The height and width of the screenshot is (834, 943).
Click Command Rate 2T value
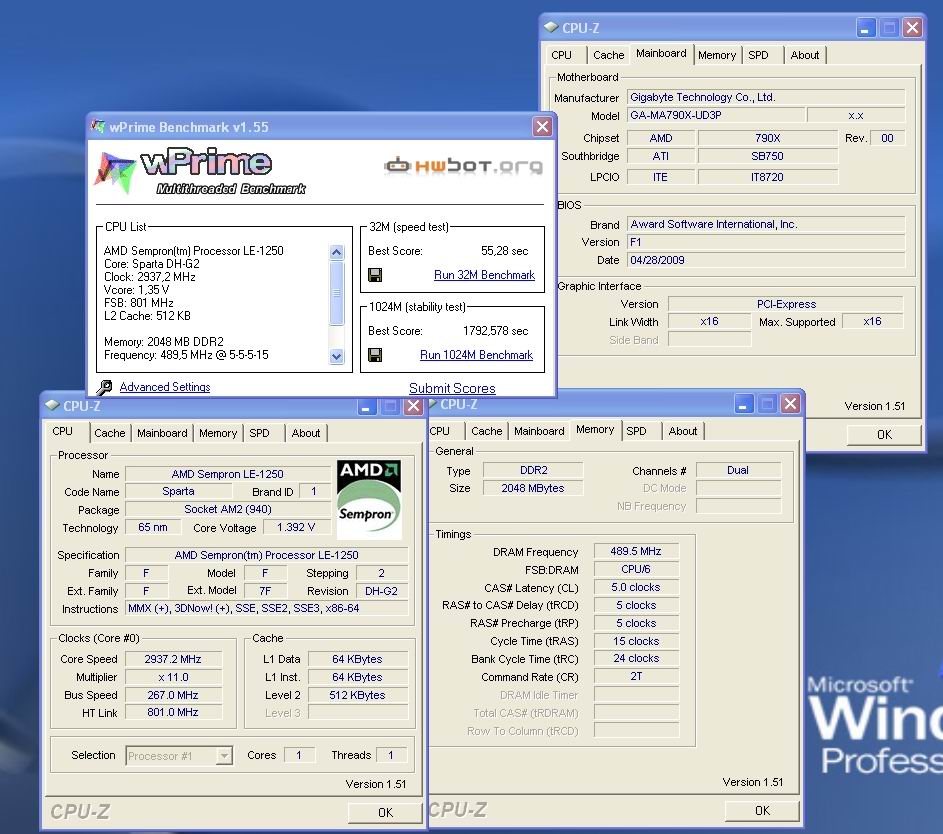(x=636, y=676)
